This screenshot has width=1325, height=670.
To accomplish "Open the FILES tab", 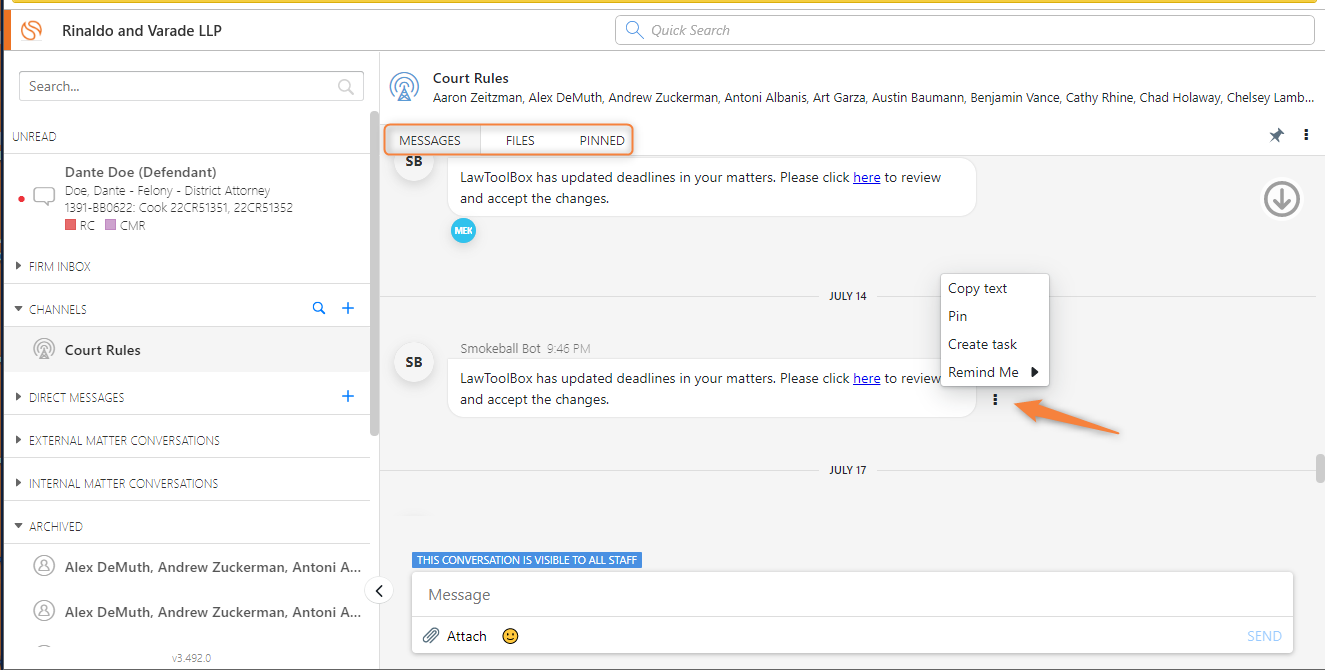I will click(520, 140).
